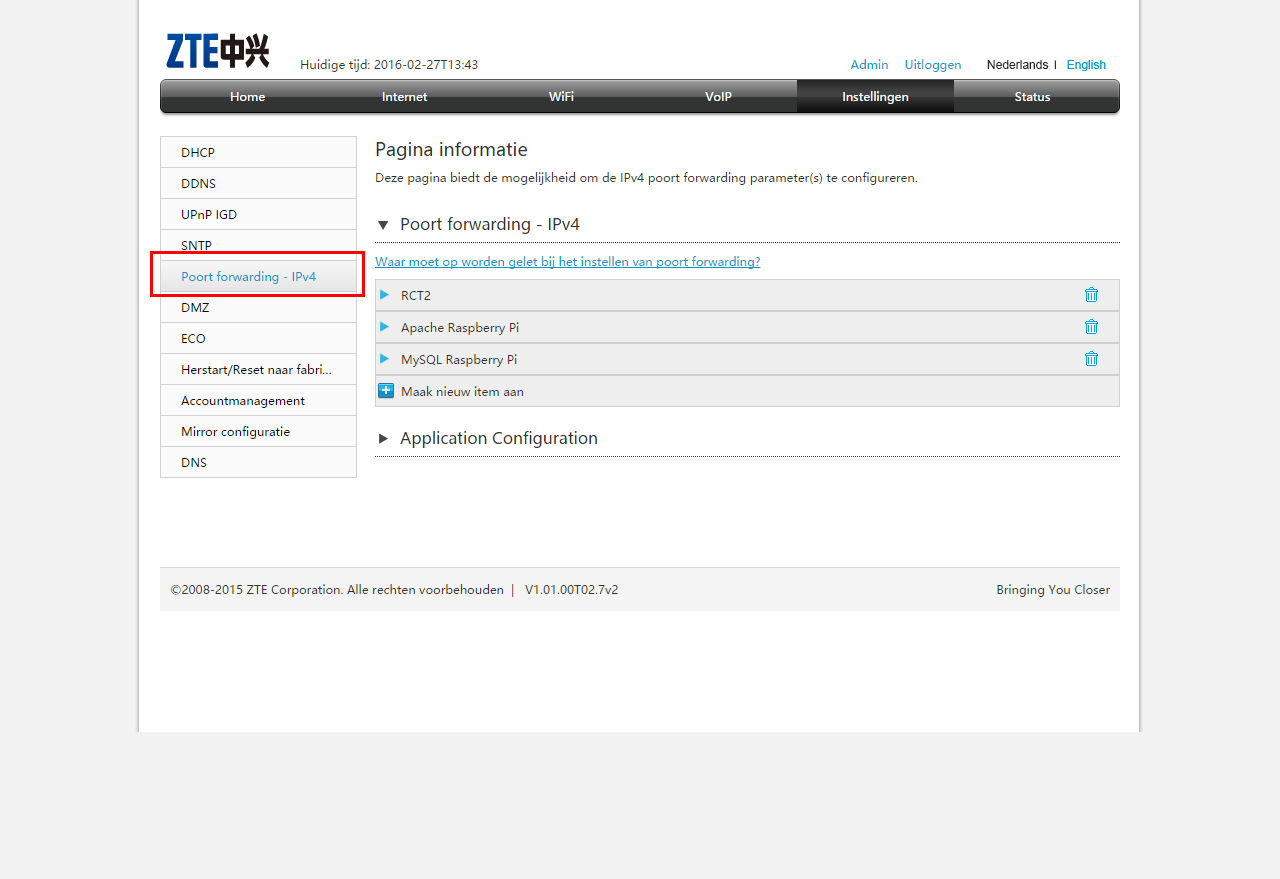This screenshot has width=1280, height=879.
Task: Switch language to Nederlands
Action: [x=1017, y=64]
